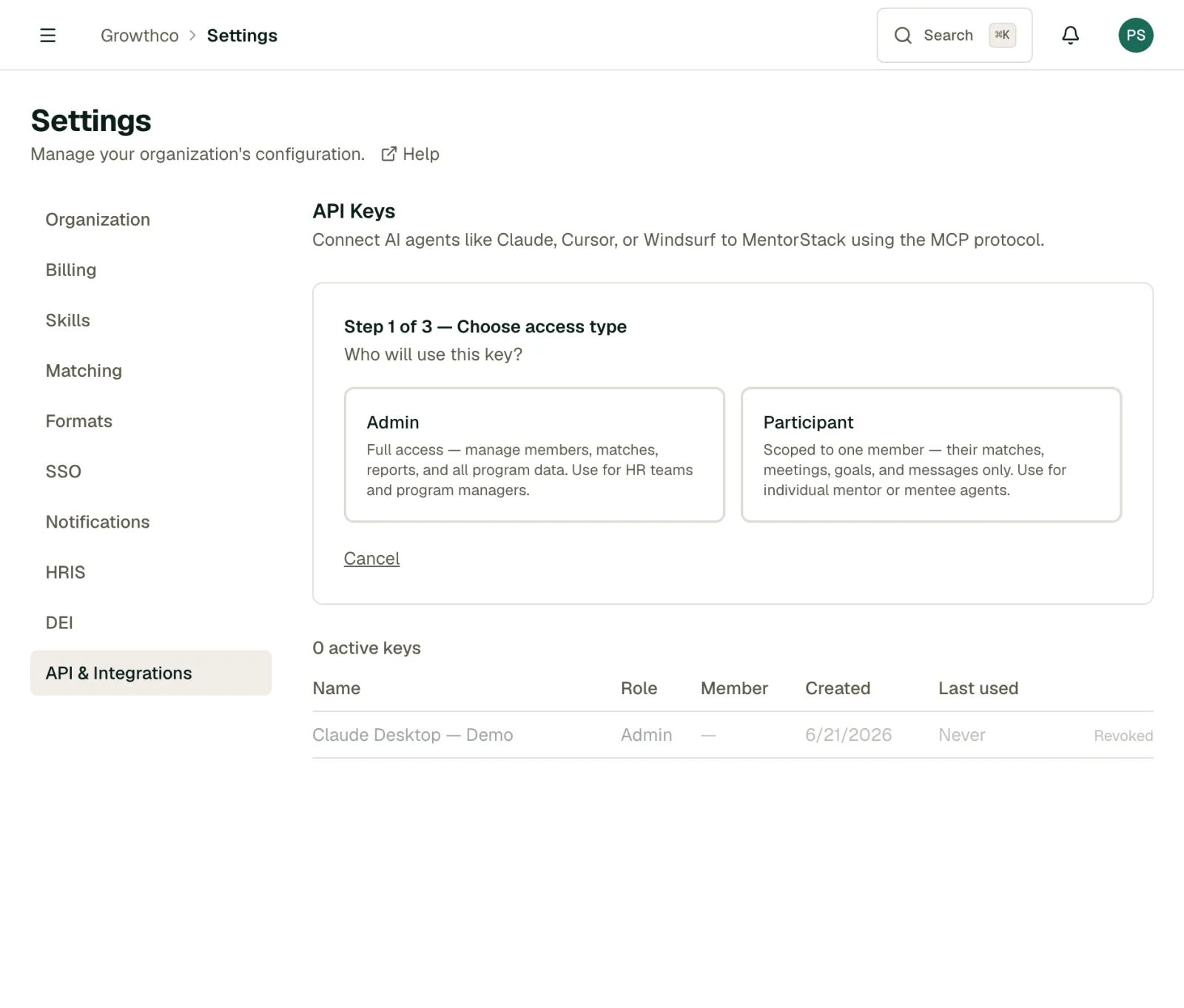This screenshot has height=1008, width=1184.
Task: Click the Revoked status label
Action: (1123, 736)
